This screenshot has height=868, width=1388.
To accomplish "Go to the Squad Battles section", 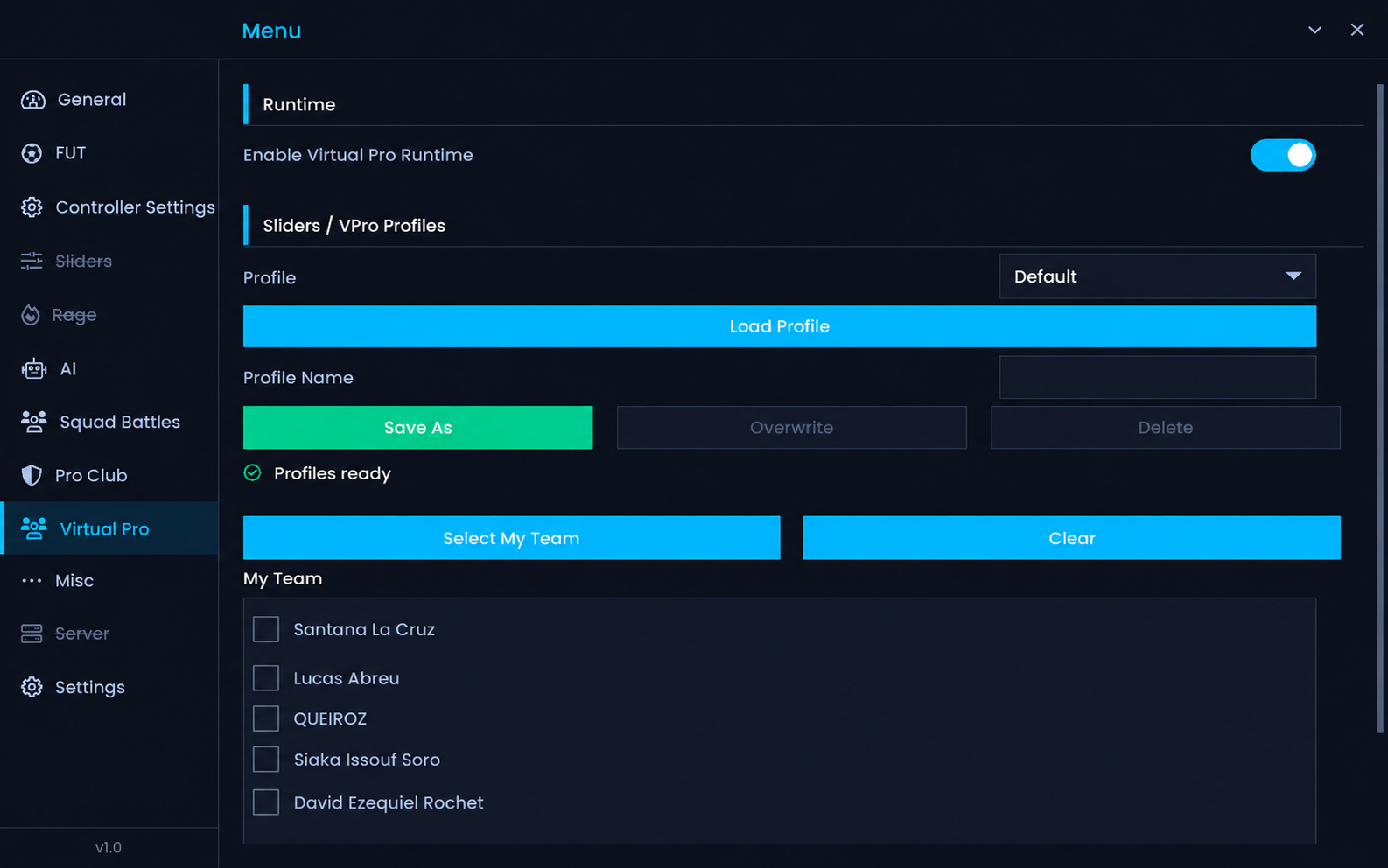I will coord(109,422).
